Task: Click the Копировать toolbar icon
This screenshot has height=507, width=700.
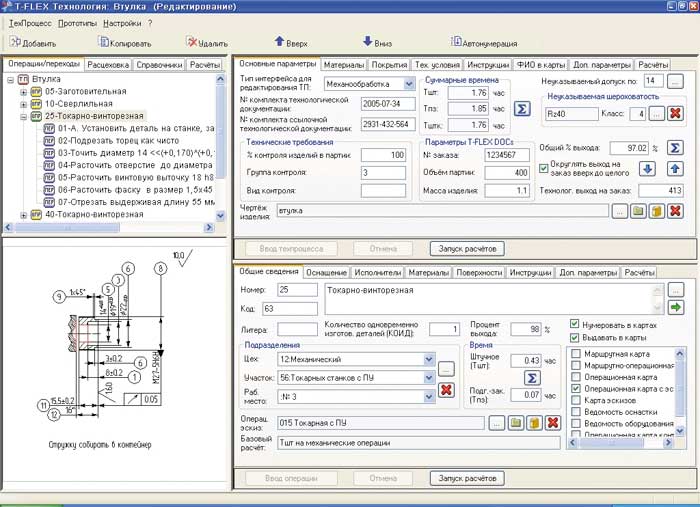Action: pyautogui.click(x=104, y=42)
